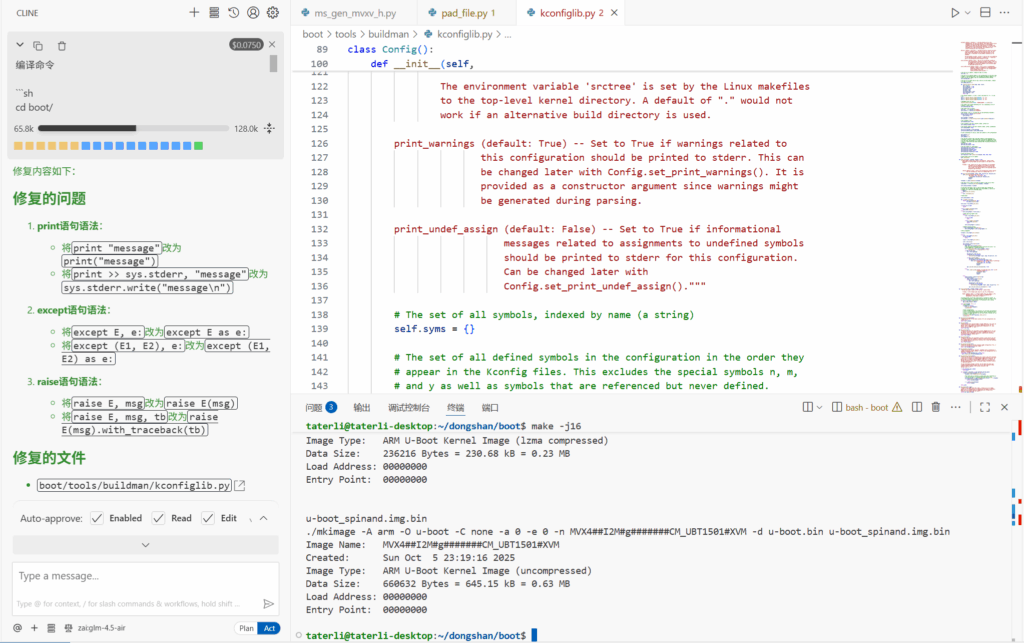Start a new Cline task with plus icon
Screen dimensions: 1024x643
click(x=194, y=13)
